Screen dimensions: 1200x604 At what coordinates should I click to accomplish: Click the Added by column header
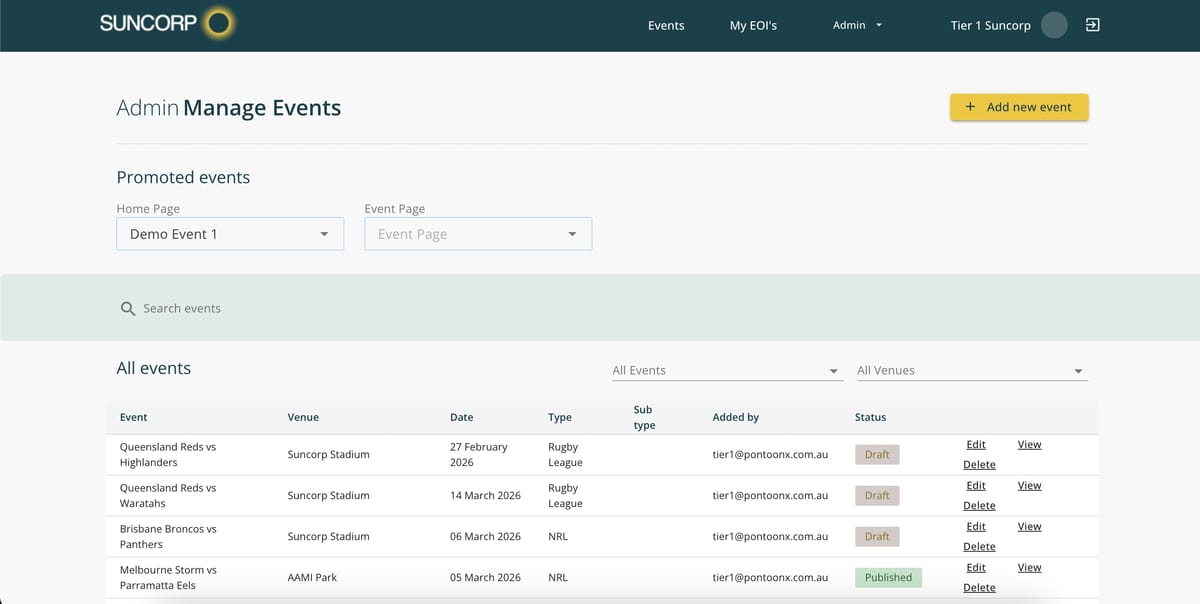(x=736, y=417)
